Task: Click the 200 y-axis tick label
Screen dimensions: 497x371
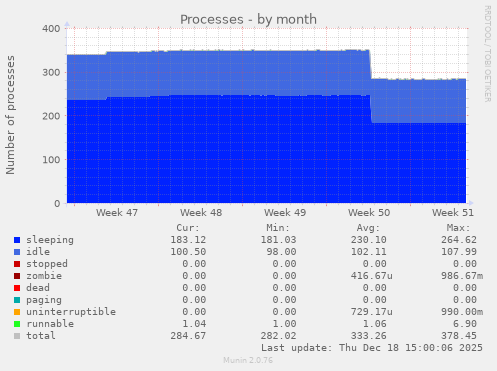Action: 51,116
